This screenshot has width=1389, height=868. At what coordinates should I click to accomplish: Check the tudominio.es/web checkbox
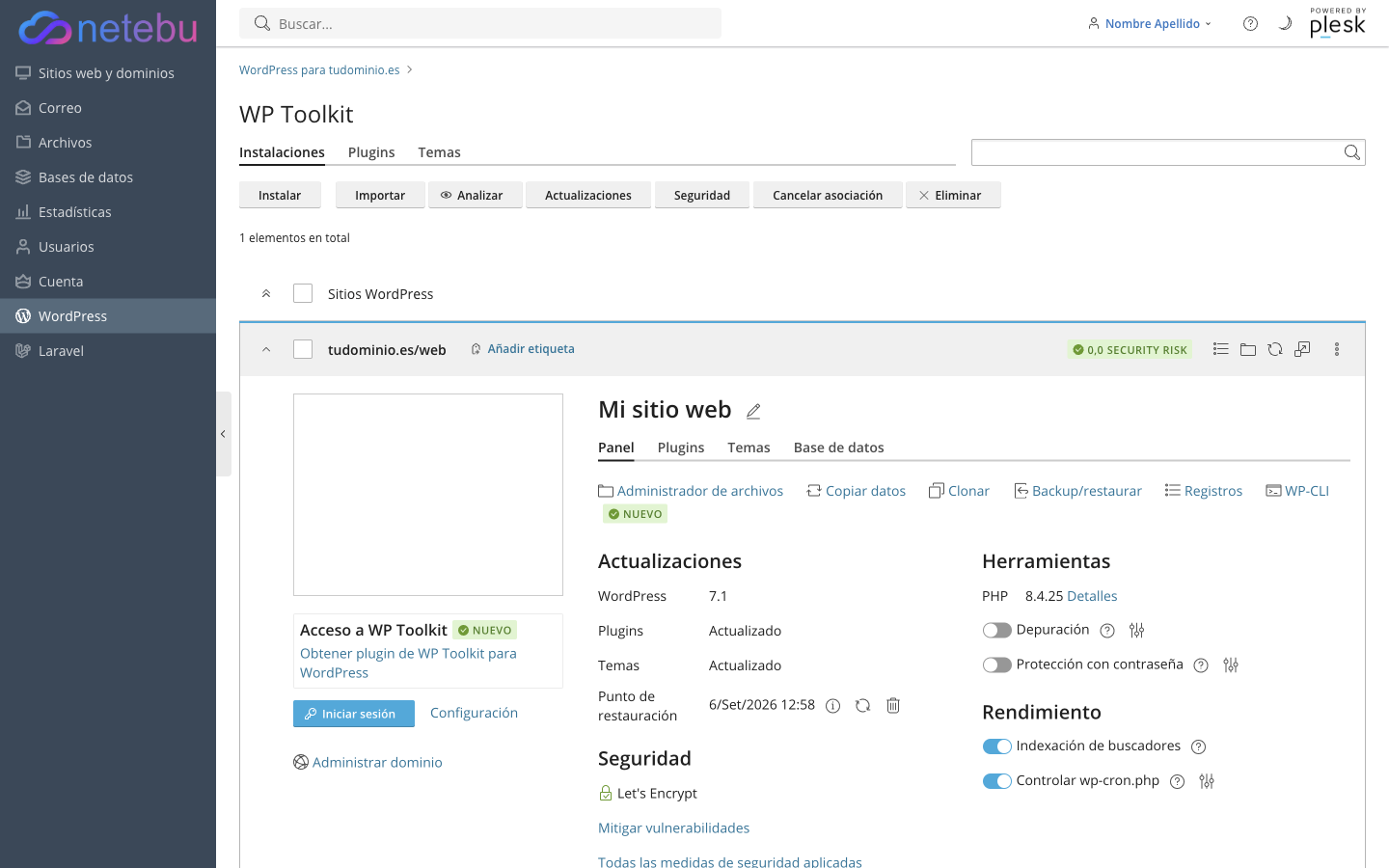pos(303,349)
